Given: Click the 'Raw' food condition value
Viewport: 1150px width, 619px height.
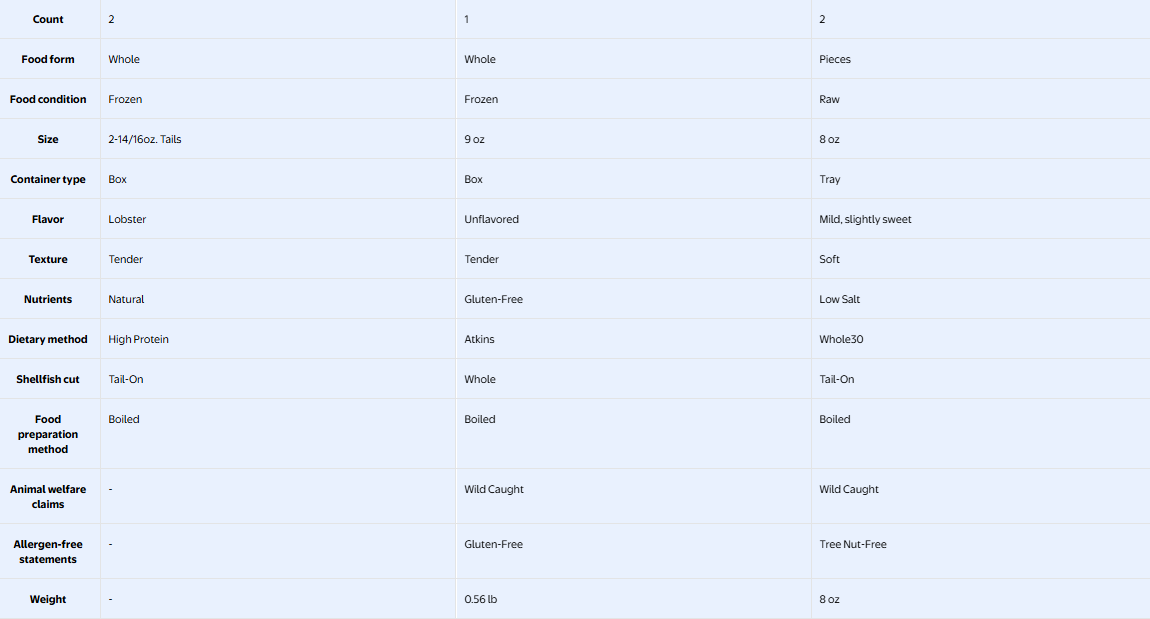Looking at the screenshot, I should pyautogui.click(x=829, y=100).
